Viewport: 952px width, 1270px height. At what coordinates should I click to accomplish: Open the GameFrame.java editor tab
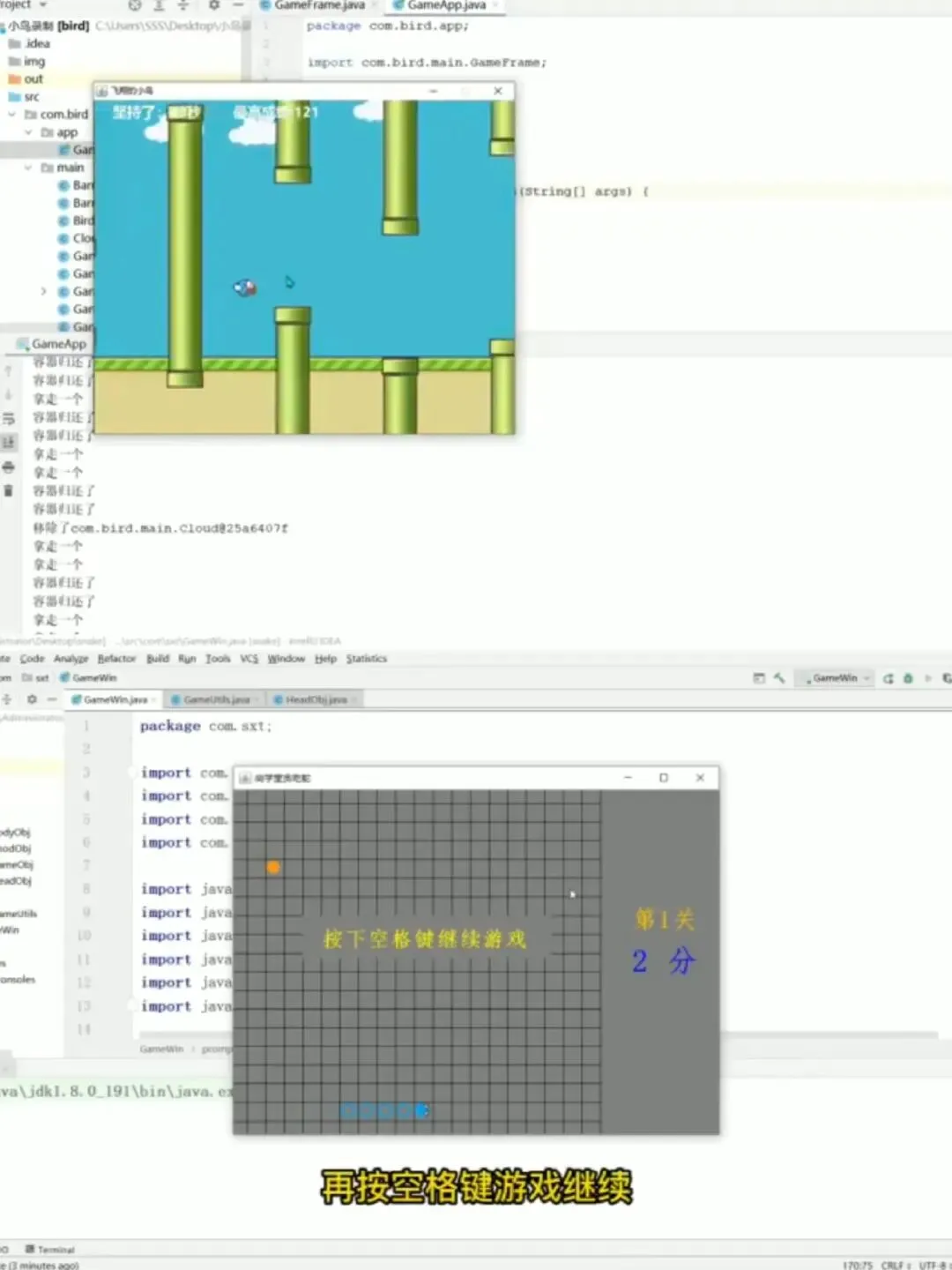[318, 5]
